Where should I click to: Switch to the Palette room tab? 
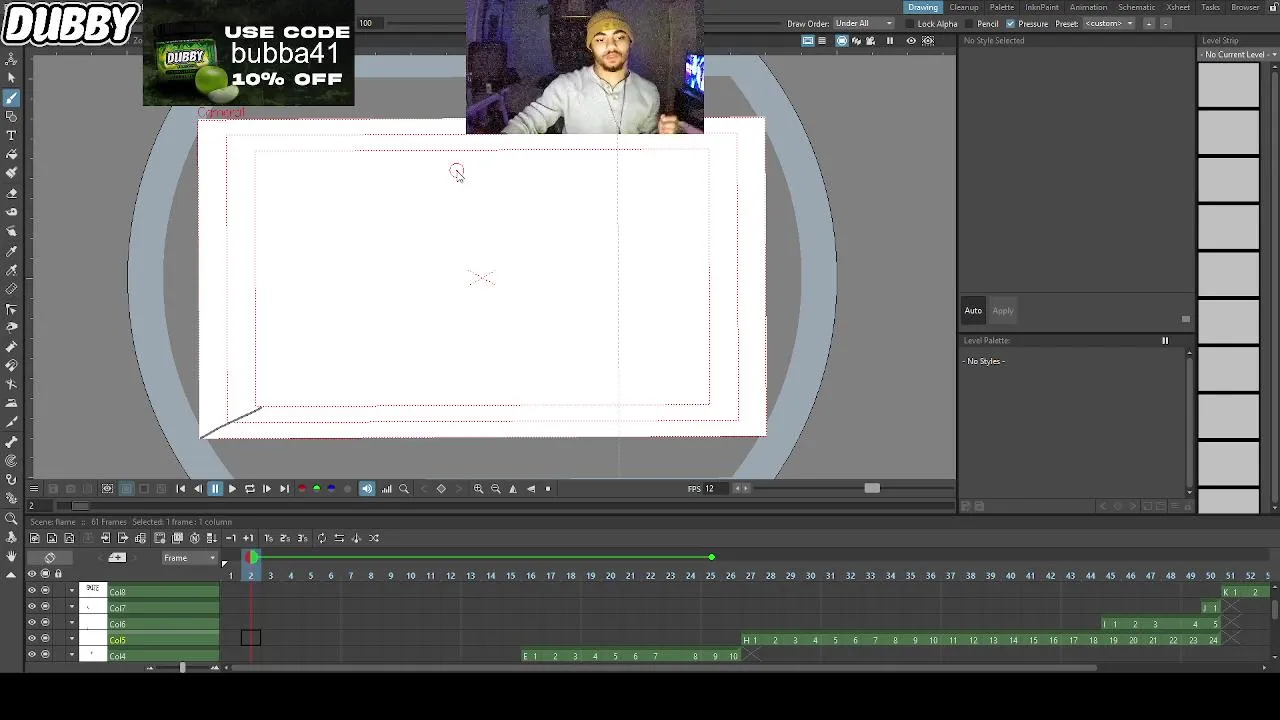coord(1002,7)
